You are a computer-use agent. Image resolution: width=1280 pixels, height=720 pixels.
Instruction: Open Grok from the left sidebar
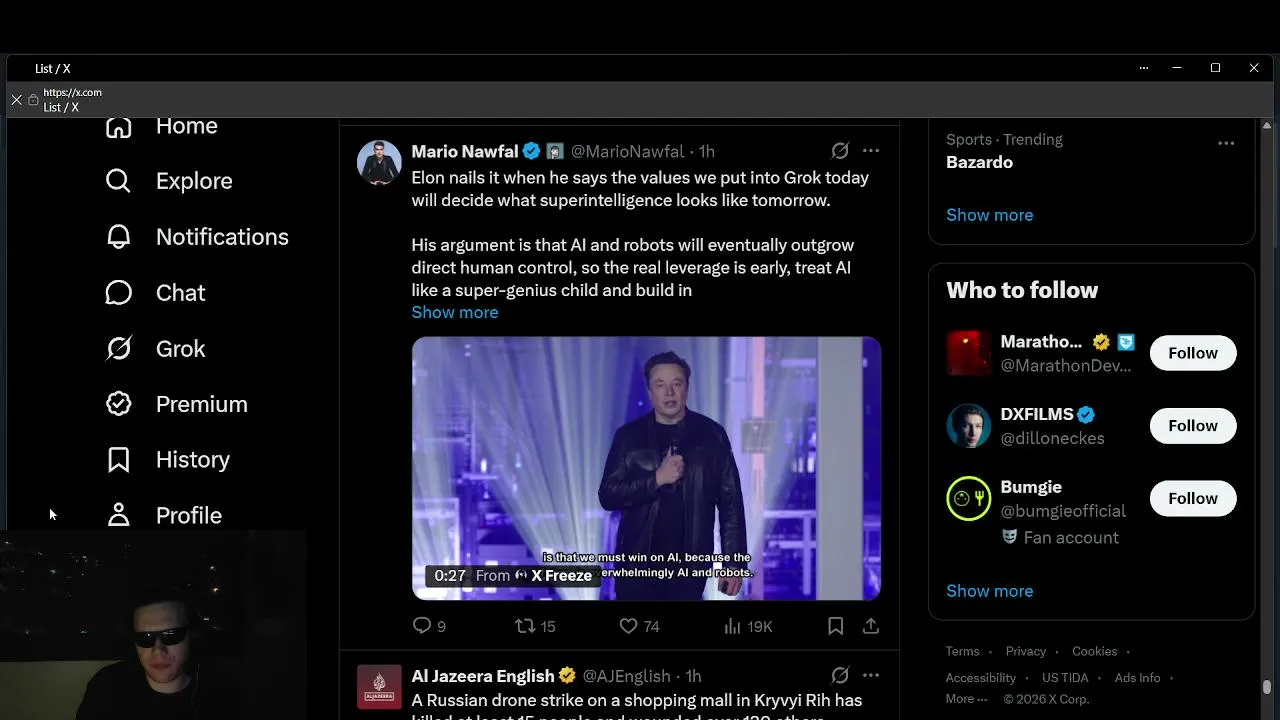[155, 349]
